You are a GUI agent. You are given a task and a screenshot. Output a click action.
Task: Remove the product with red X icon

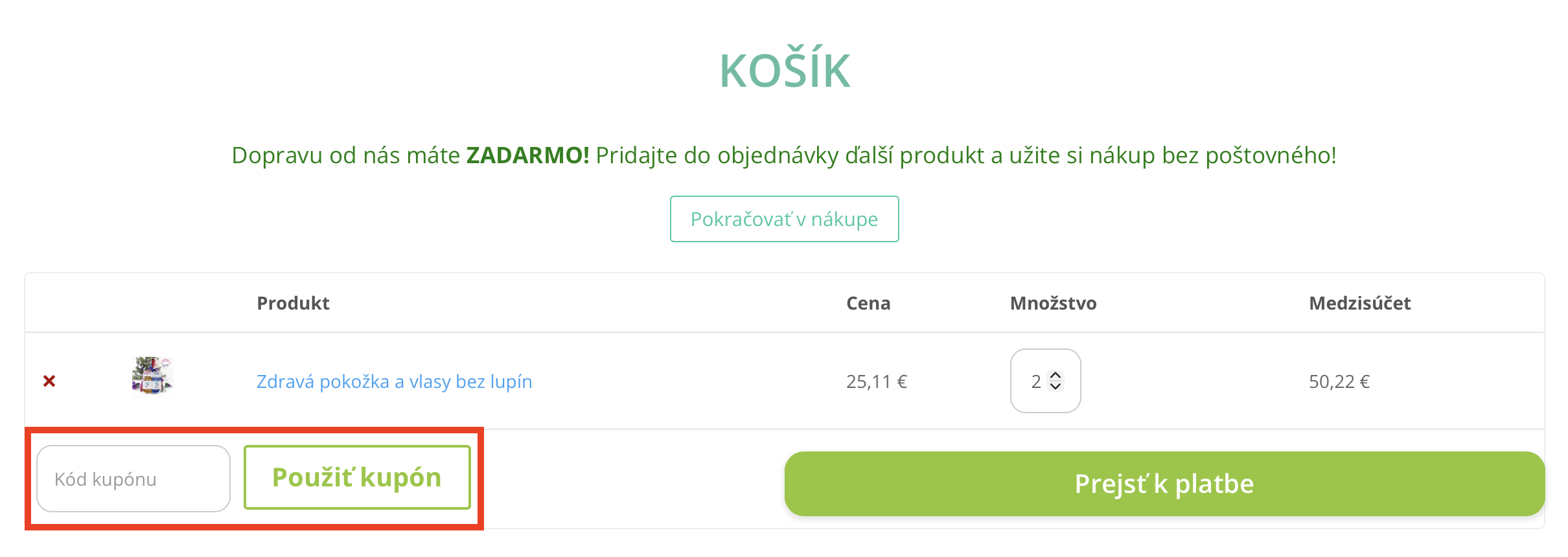pos(49,381)
